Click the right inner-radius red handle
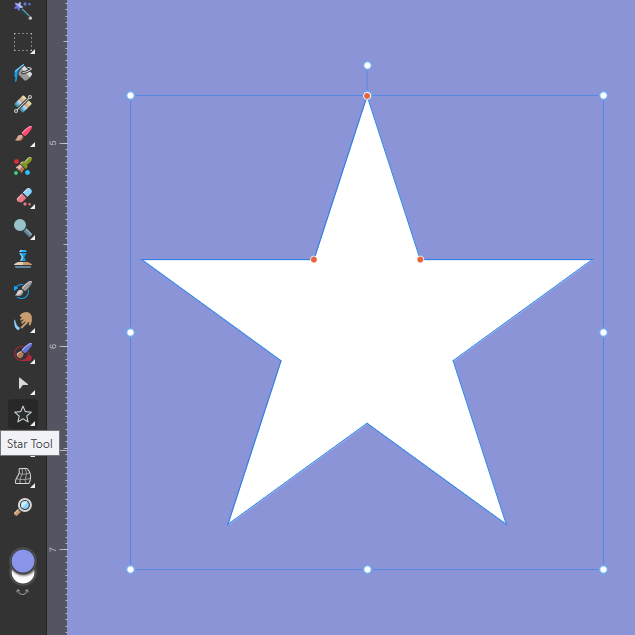Screen dimensions: 635x635 pyautogui.click(x=420, y=259)
